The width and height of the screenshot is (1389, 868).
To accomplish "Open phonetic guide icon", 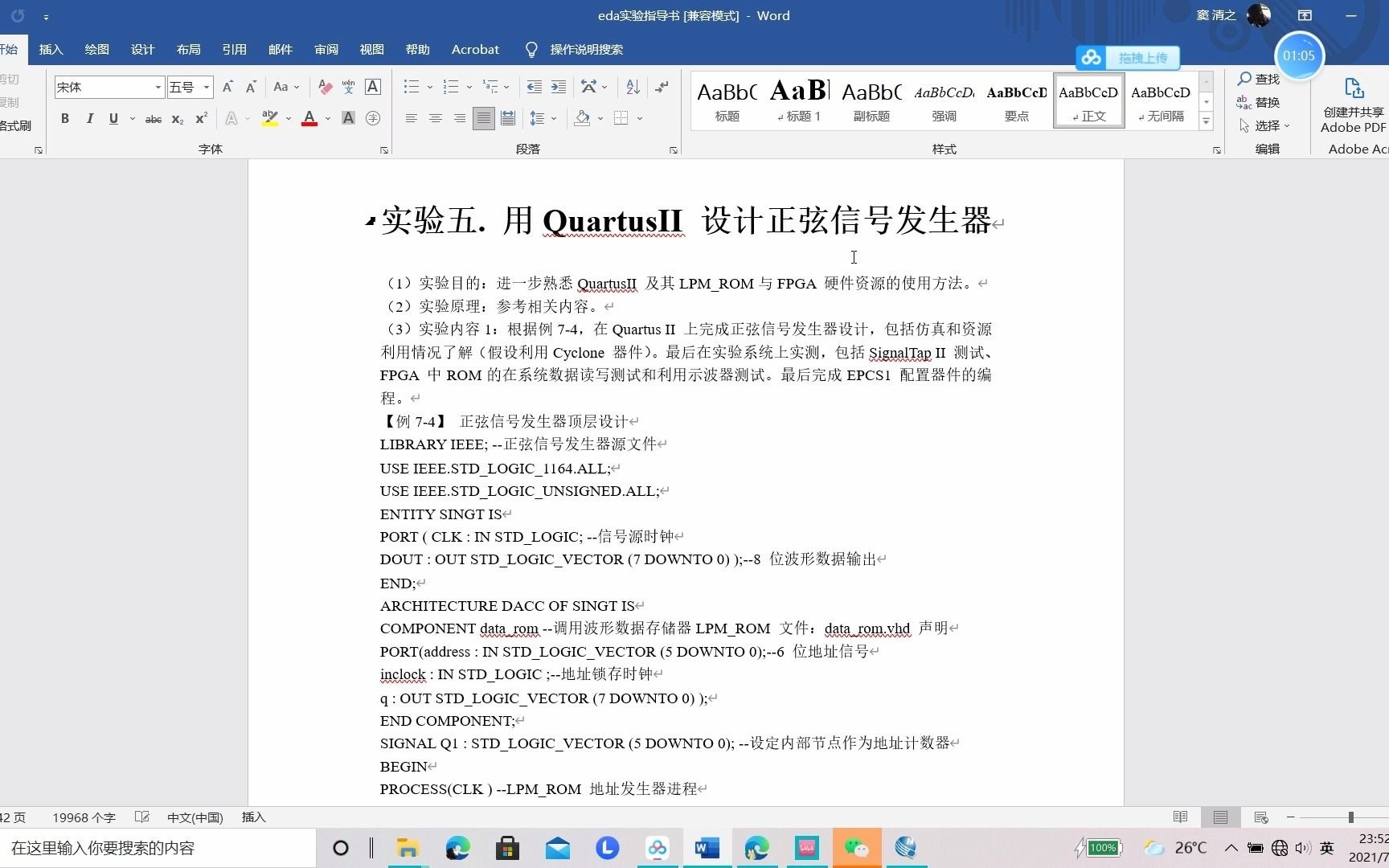I will (x=348, y=87).
